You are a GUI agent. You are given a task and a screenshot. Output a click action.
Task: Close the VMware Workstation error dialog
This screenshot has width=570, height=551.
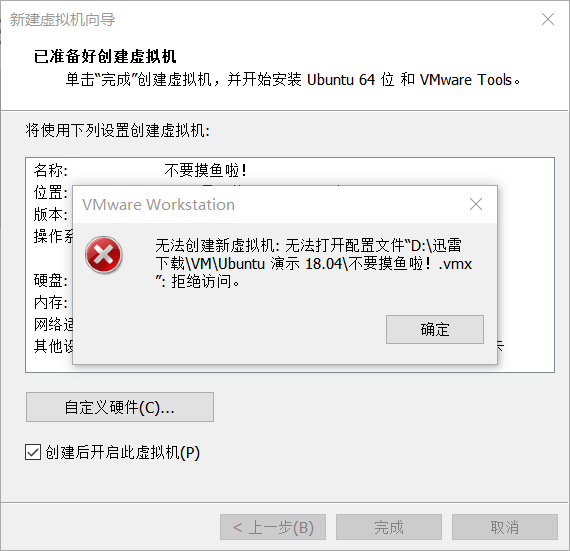pyautogui.click(x=476, y=204)
